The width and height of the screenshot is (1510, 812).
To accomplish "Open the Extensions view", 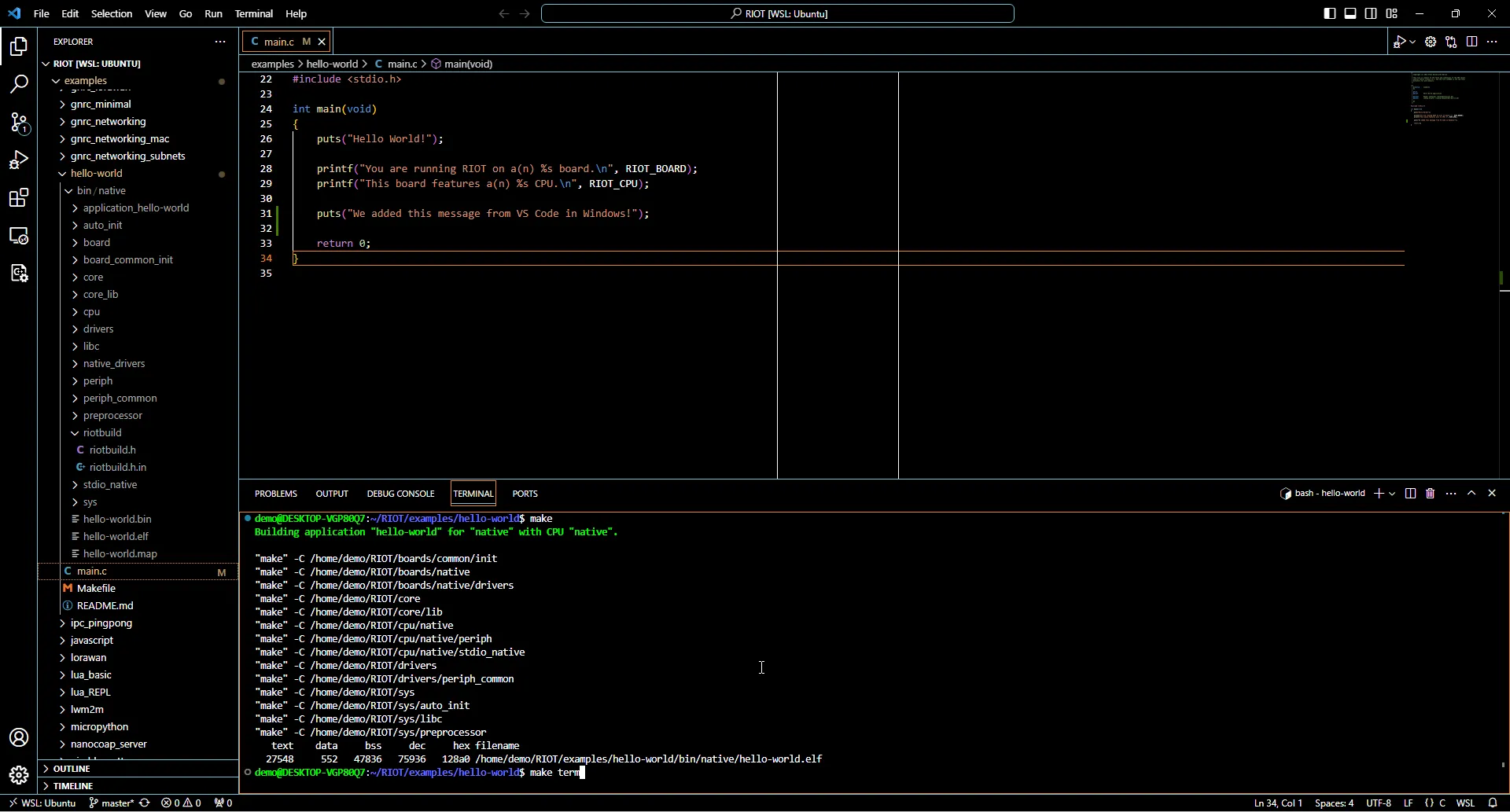I will 19,198.
